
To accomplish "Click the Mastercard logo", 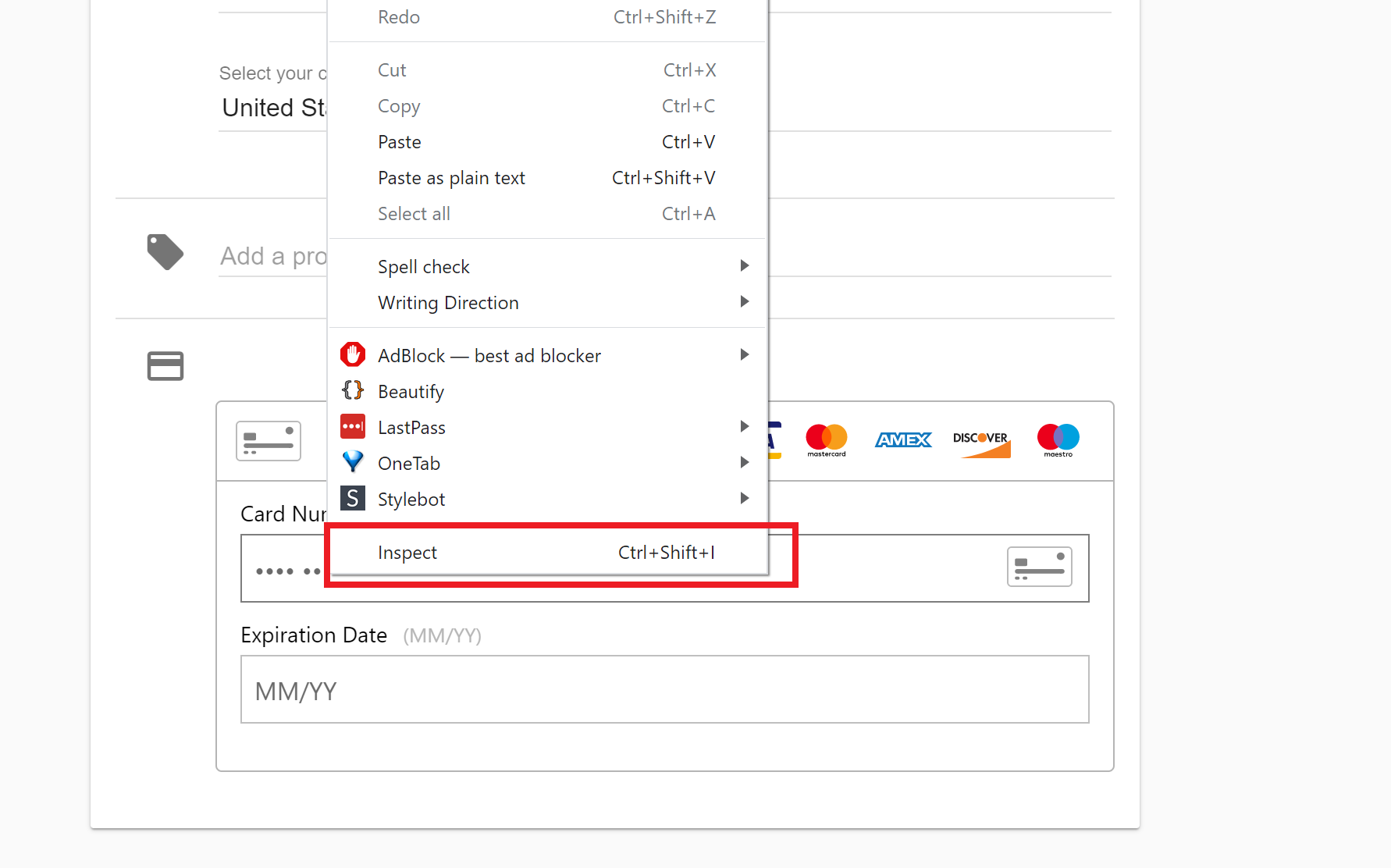I will point(827,440).
